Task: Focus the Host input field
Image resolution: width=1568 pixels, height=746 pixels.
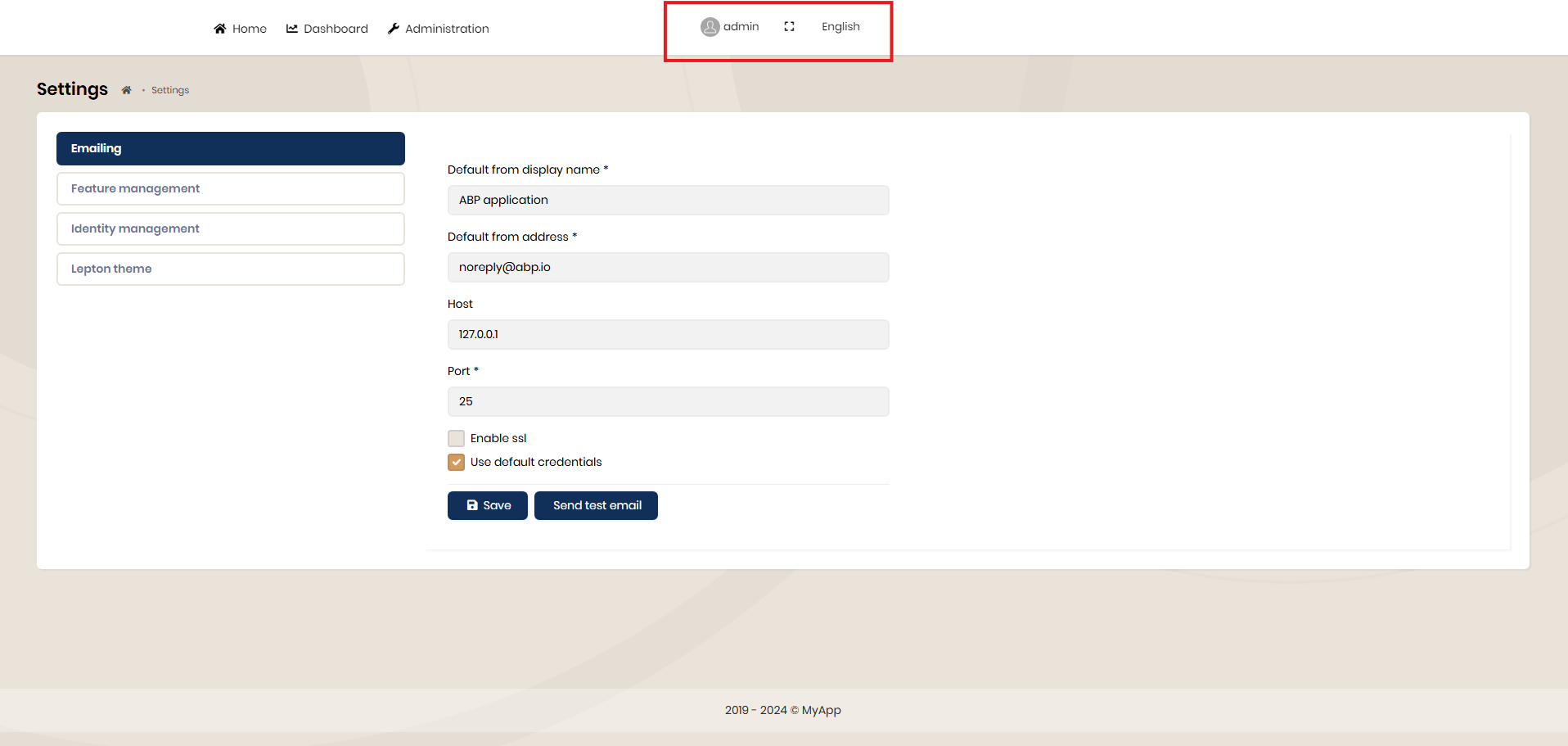Action: pyautogui.click(x=668, y=334)
